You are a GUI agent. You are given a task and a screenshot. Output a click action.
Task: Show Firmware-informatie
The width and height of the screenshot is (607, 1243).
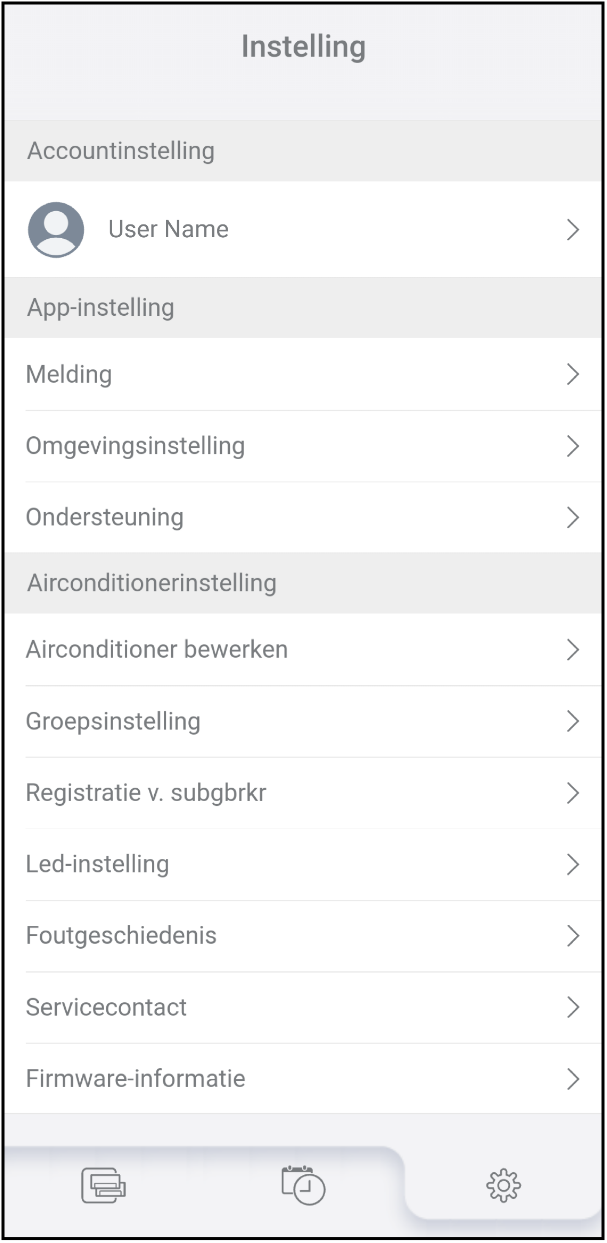(x=135, y=1079)
